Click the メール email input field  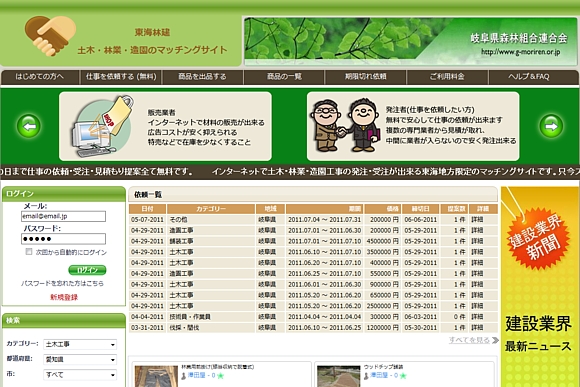coord(63,216)
